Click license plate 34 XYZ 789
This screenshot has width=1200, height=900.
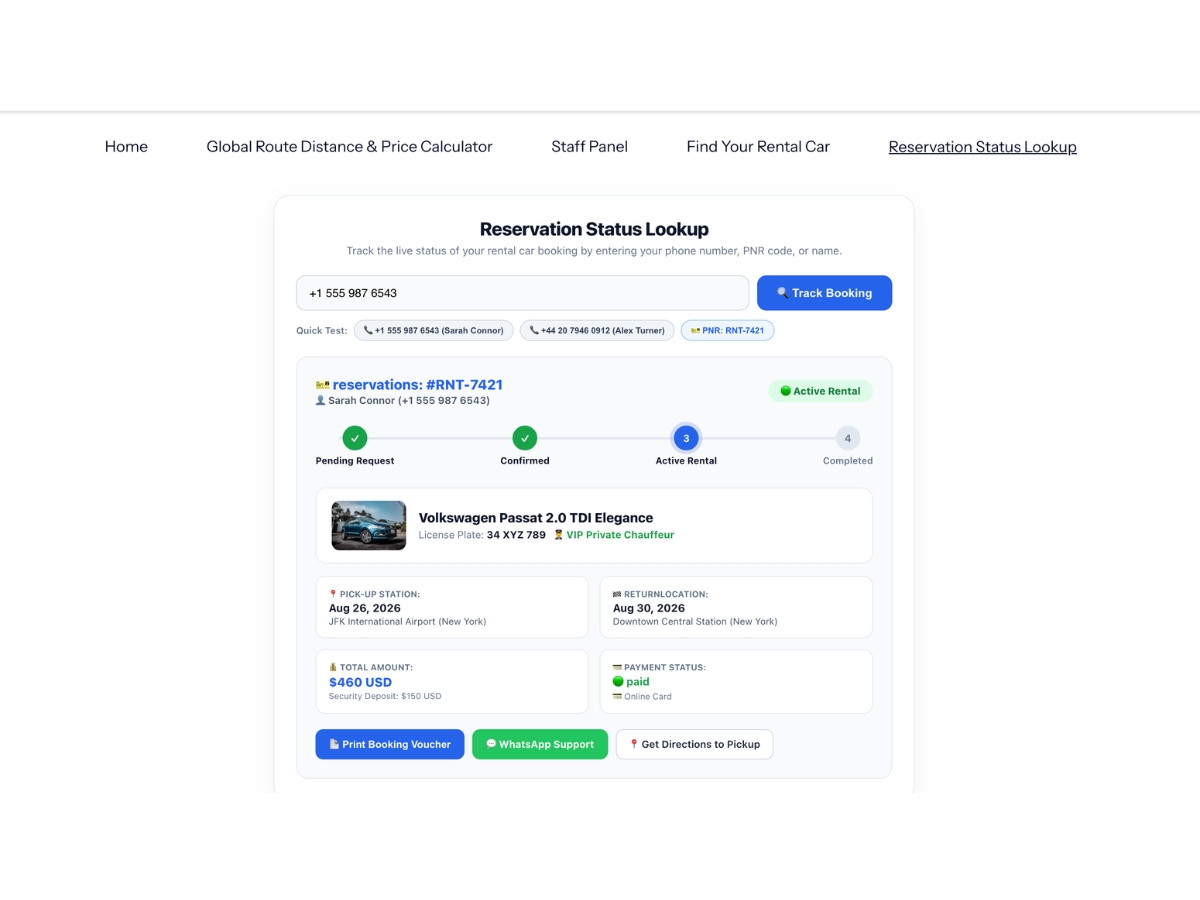click(x=516, y=535)
